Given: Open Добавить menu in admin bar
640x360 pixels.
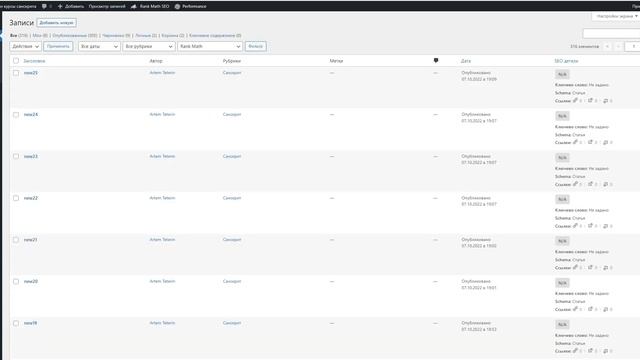Looking at the screenshot, I should 71,6.
